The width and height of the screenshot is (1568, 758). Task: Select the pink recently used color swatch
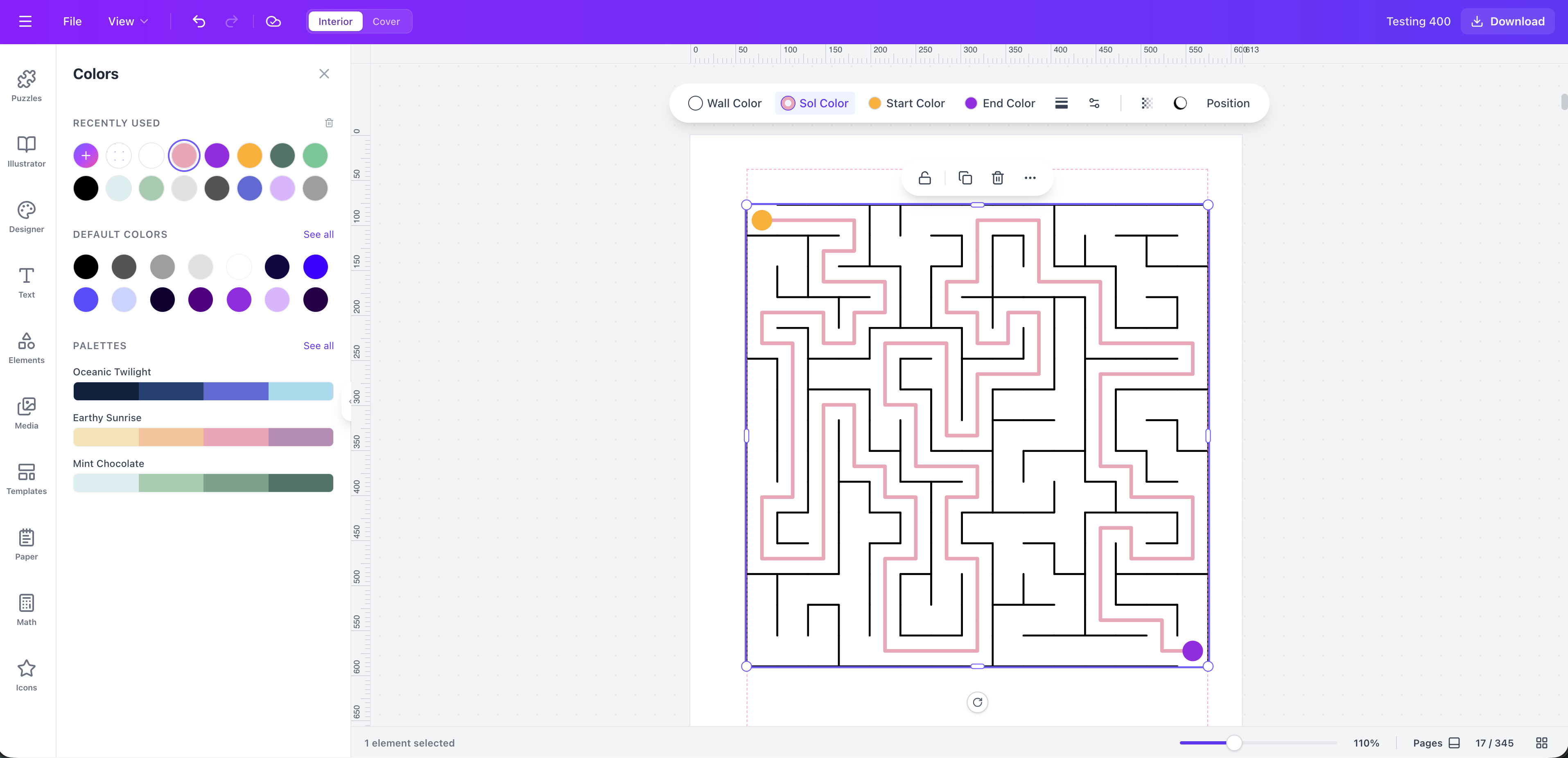tap(184, 155)
